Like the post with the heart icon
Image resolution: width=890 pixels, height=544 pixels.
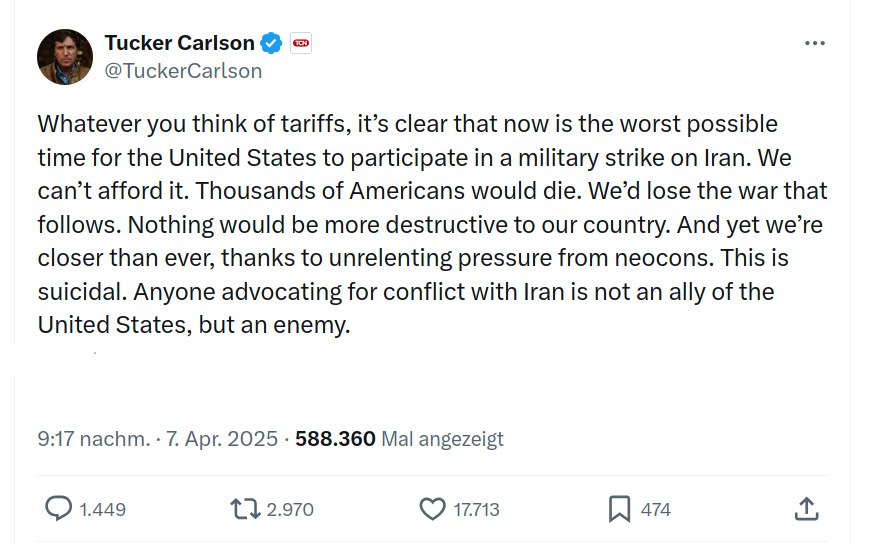click(x=432, y=509)
